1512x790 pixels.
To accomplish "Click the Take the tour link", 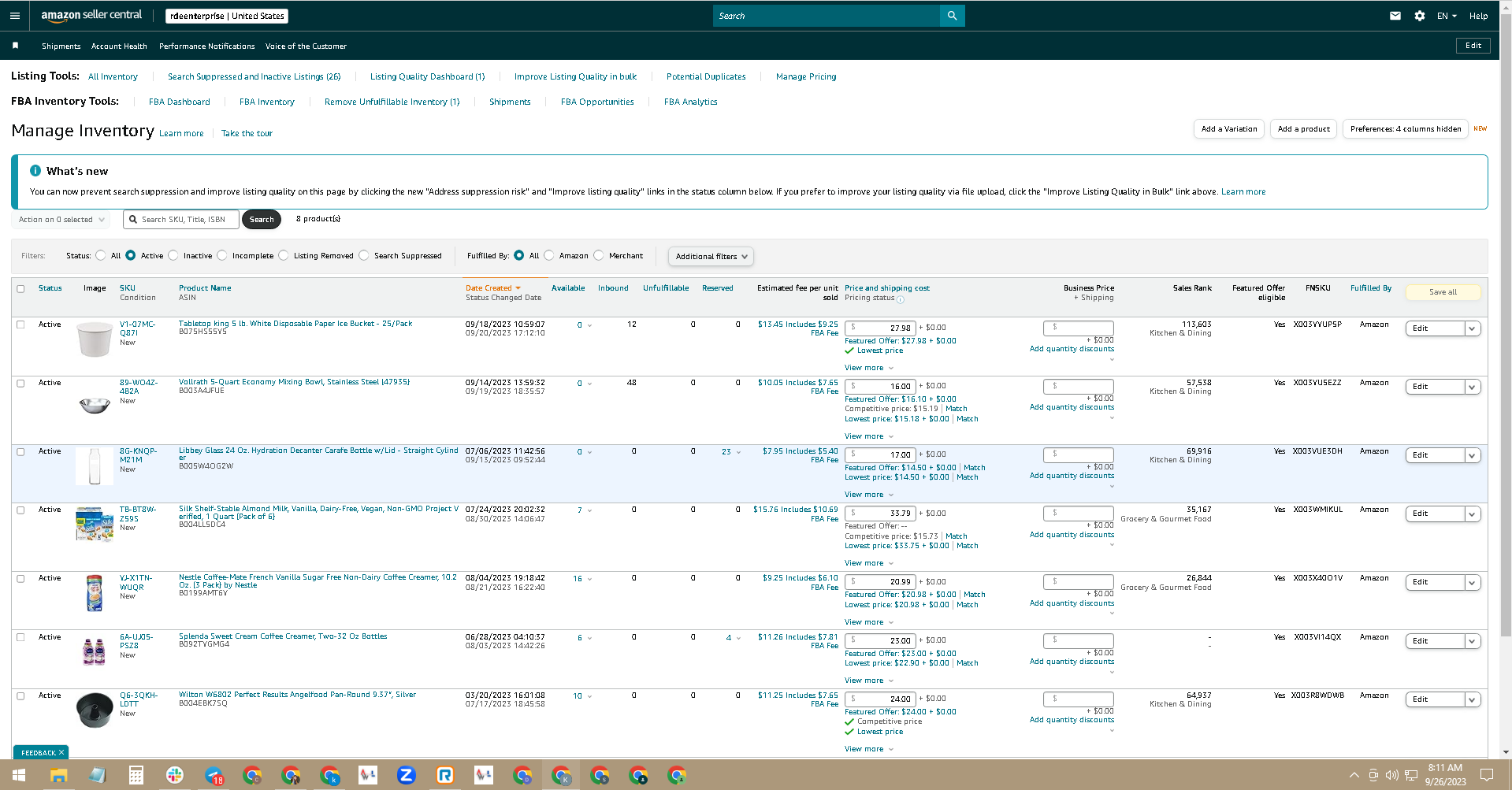I will 247,134.
